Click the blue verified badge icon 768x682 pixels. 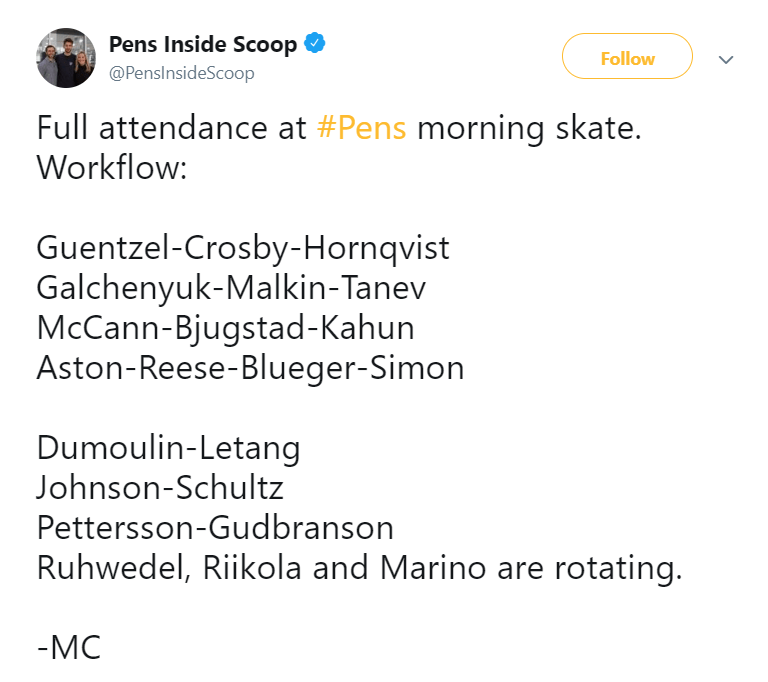point(315,44)
